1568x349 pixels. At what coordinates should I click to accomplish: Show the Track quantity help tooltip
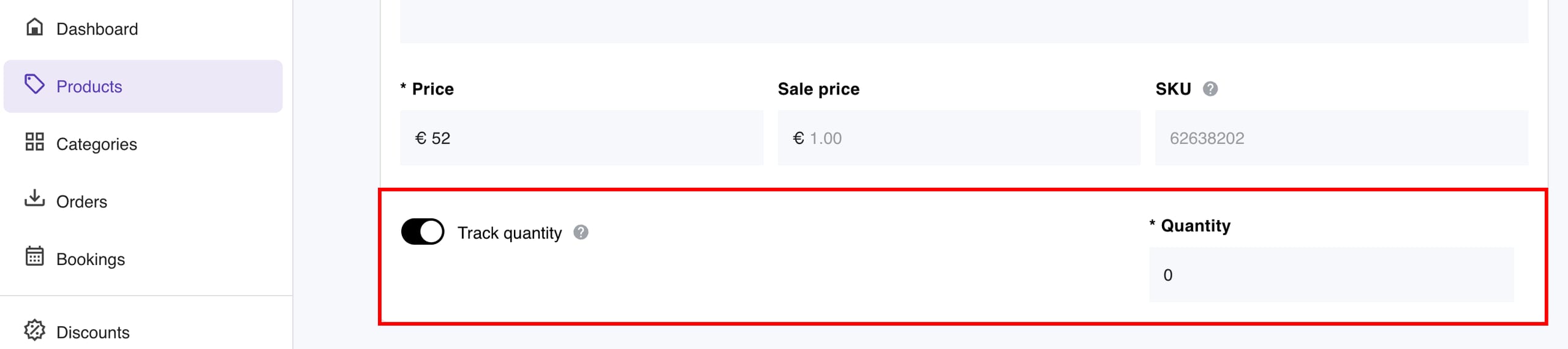click(581, 232)
